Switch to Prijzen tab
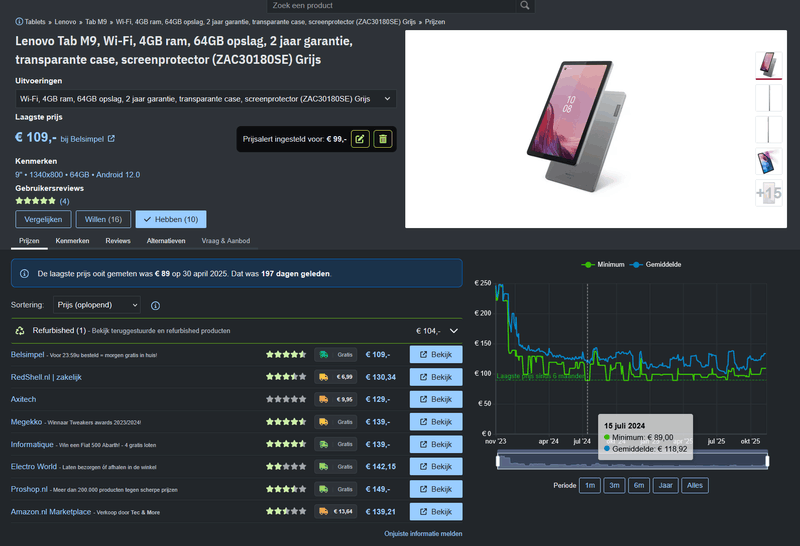Screen dimensions: 800x546 [x=29, y=241]
